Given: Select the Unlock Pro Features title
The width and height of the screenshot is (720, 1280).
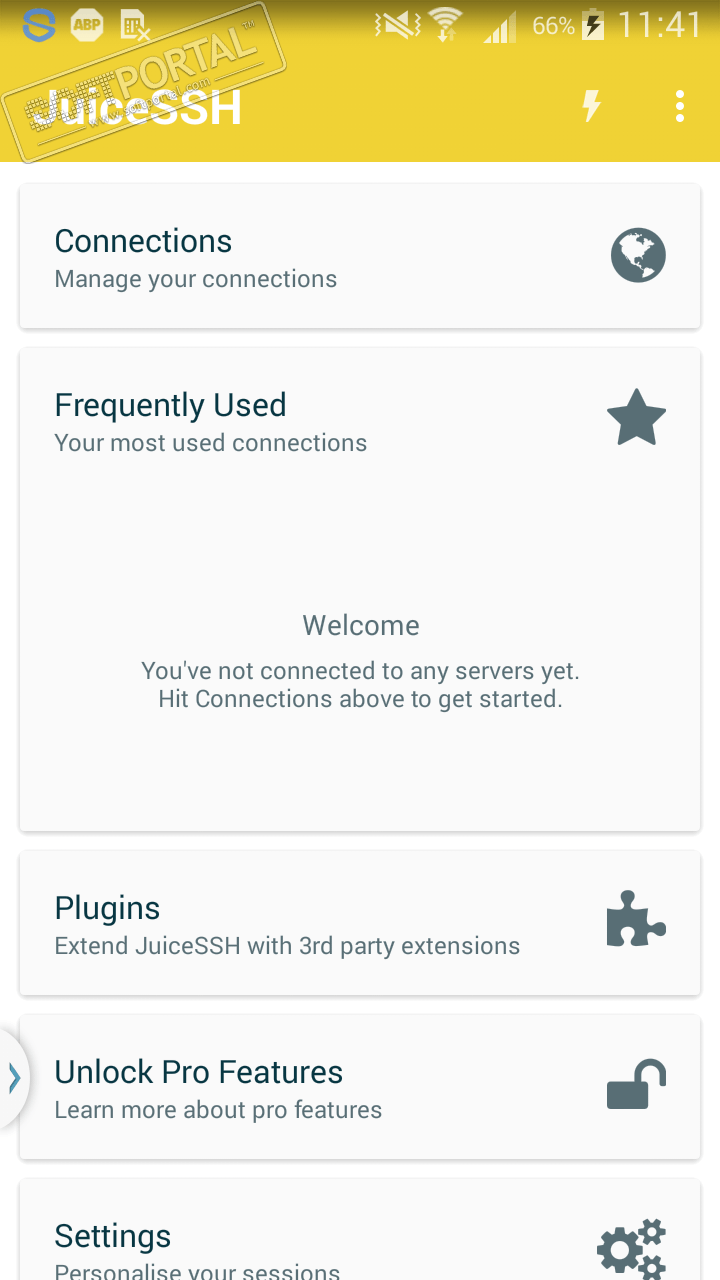Looking at the screenshot, I should pos(198,1072).
